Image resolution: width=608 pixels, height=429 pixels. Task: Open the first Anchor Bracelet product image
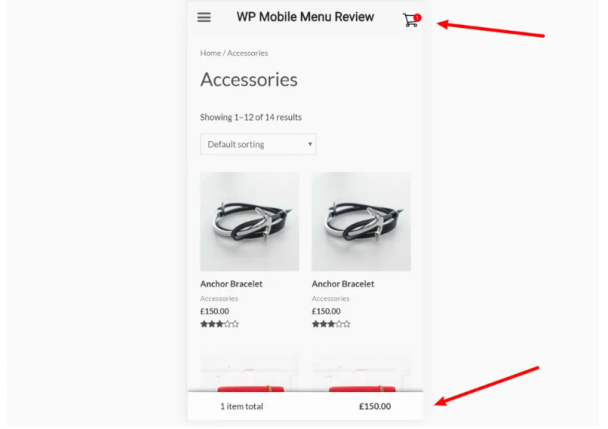pos(250,221)
